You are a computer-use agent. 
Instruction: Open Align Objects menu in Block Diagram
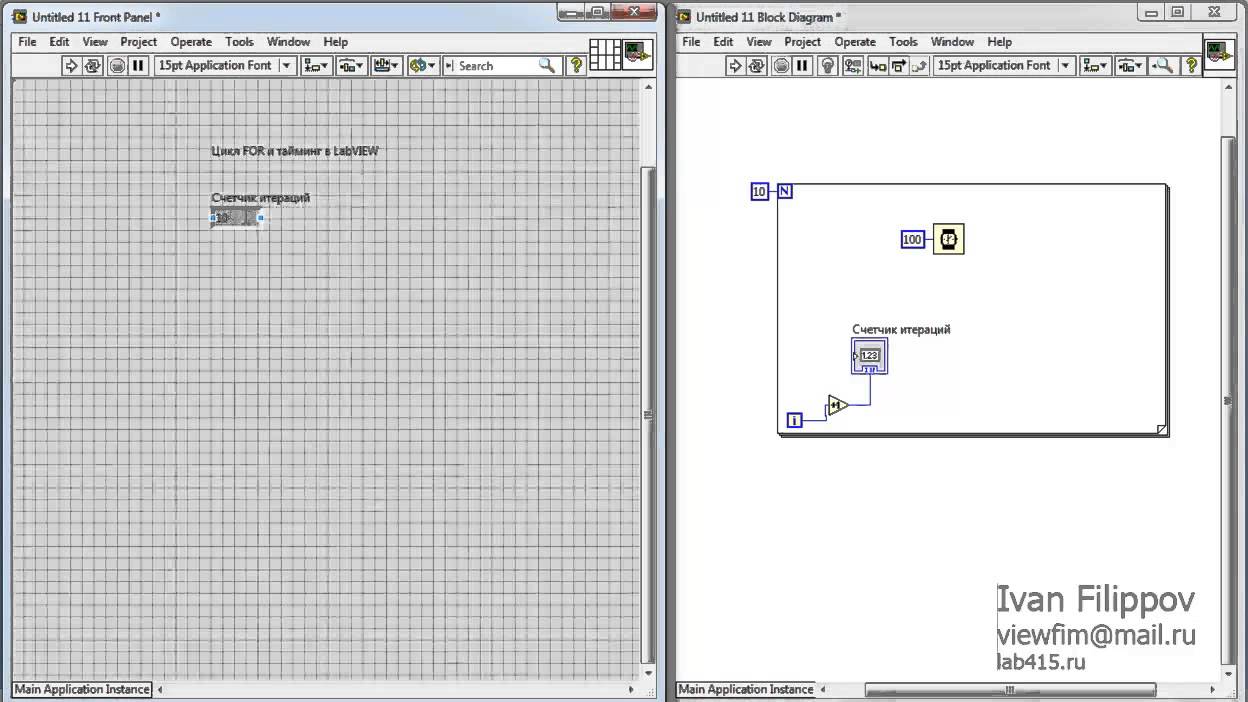(x=1096, y=66)
